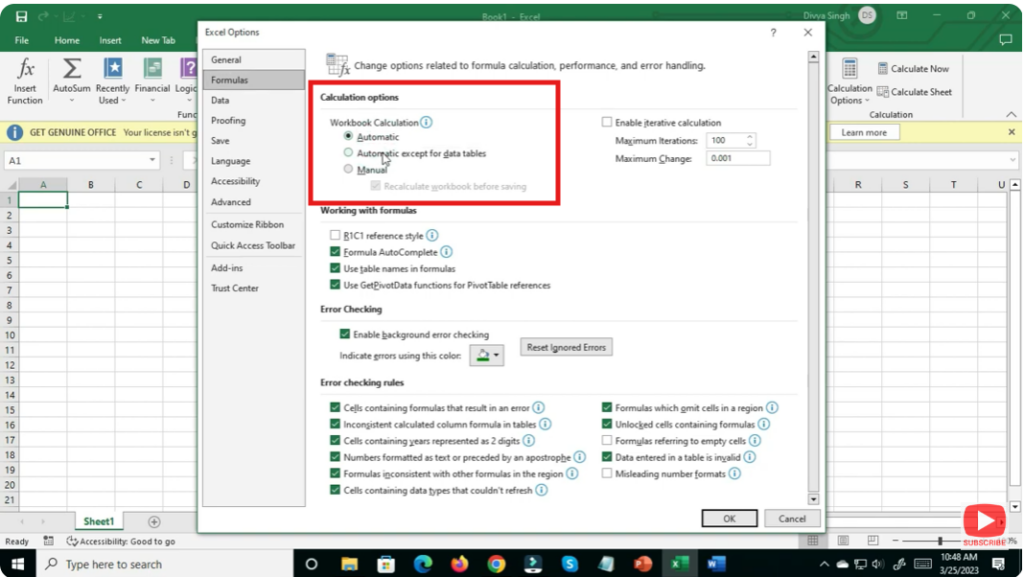Select the Manual calculation radio button

[x=347, y=170]
